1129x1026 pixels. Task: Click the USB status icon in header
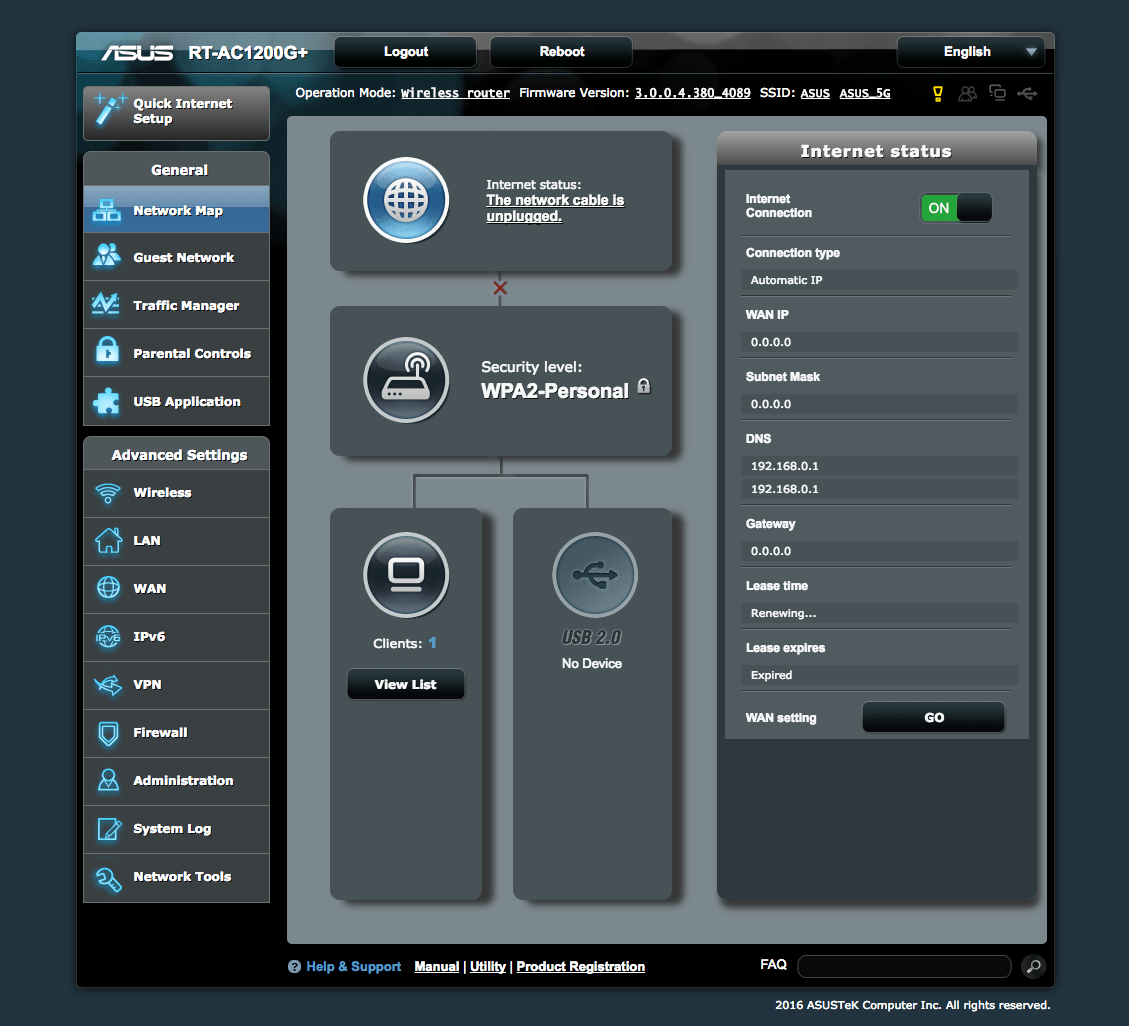coord(1027,93)
